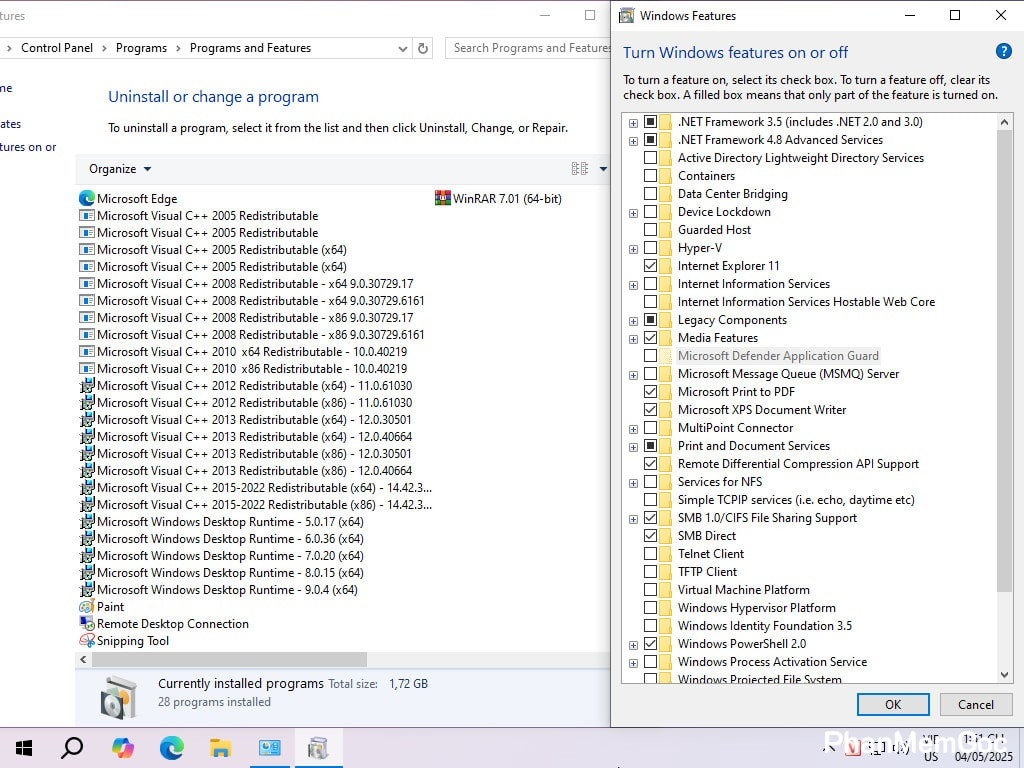Enable the Telnet Client checkbox

(x=651, y=554)
